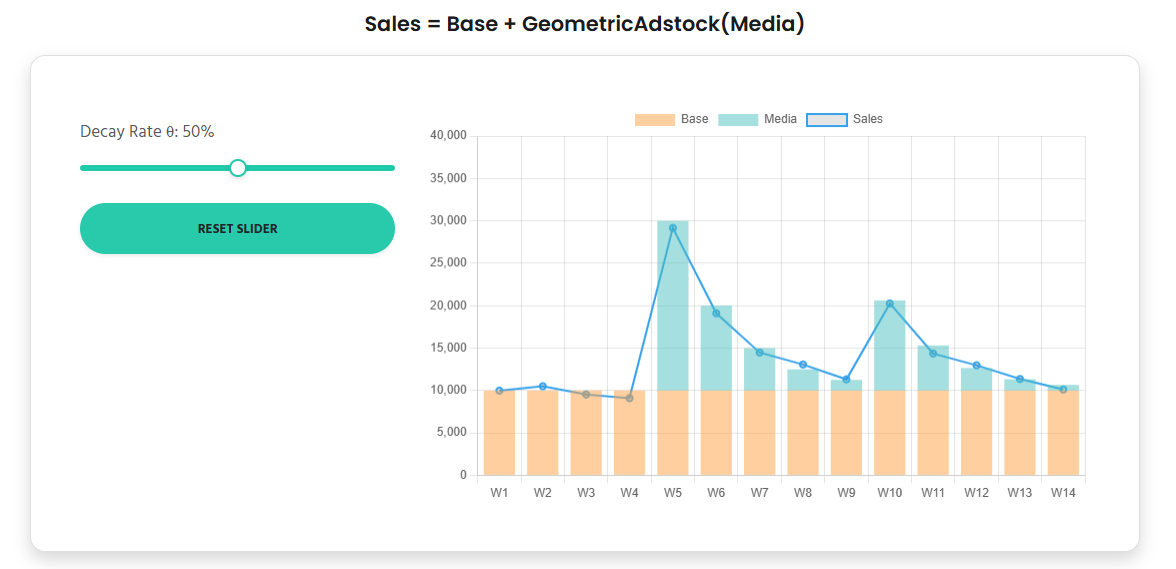Click the Sales data point at W10
Image resolution: width=1176 pixels, height=569 pixels.
point(890,303)
